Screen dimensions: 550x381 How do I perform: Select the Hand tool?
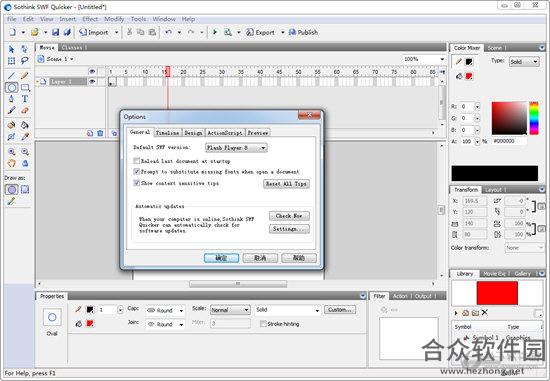(12, 163)
